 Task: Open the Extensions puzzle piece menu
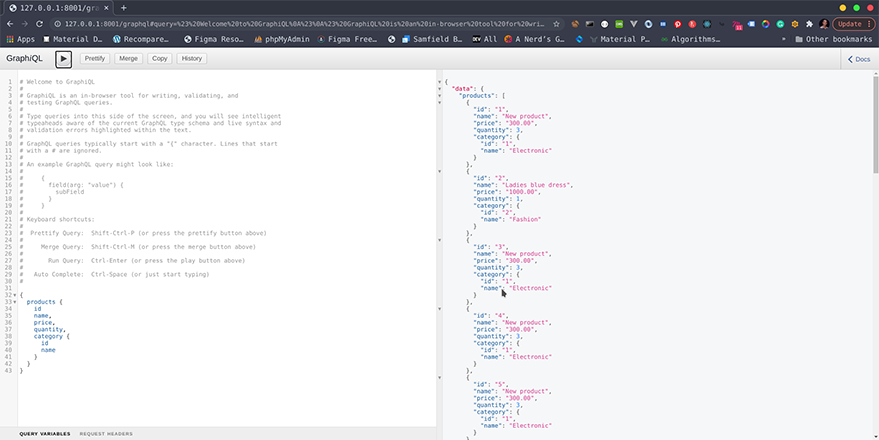click(809, 24)
